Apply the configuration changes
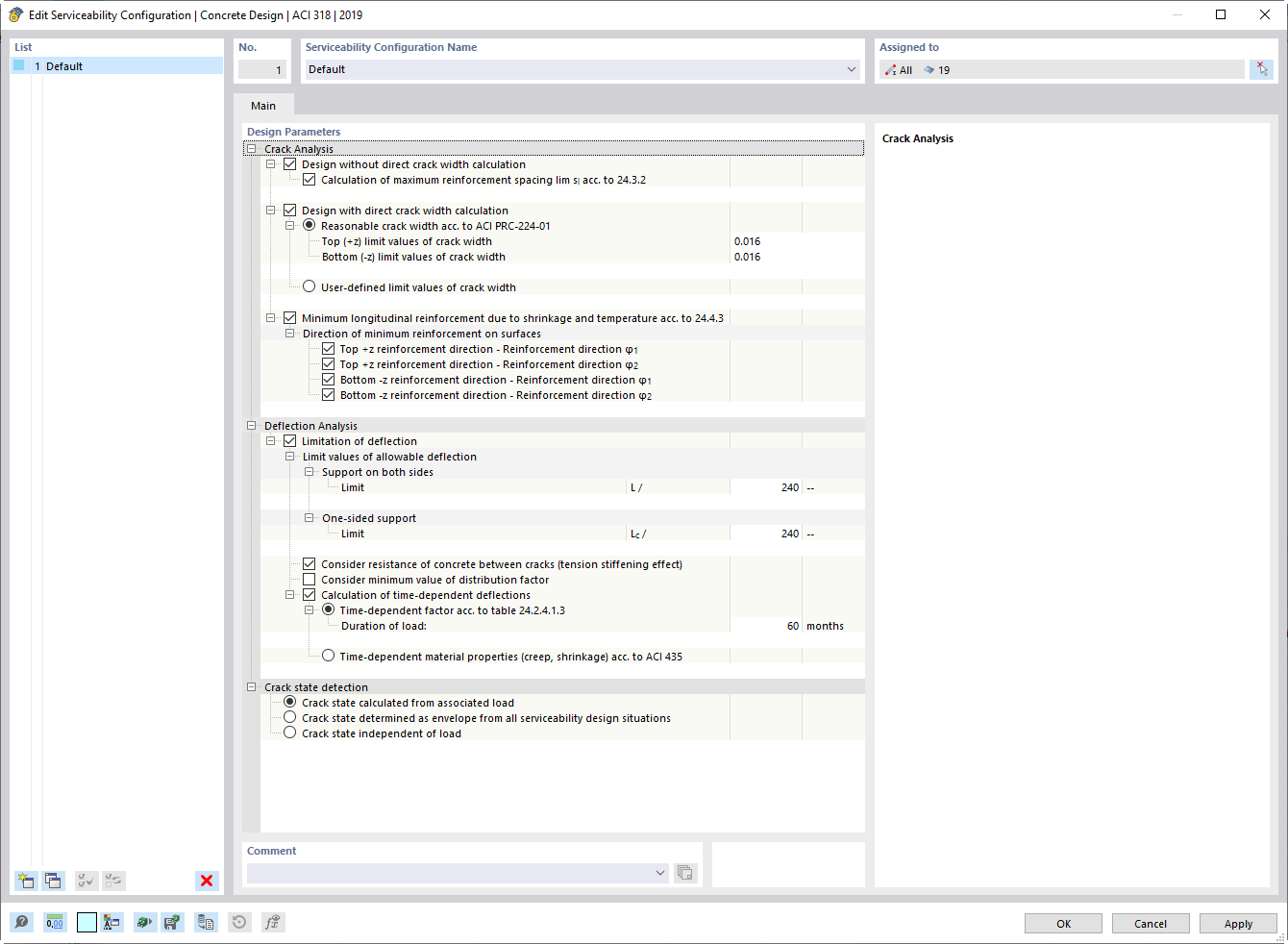1288x944 pixels. (x=1238, y=923)
